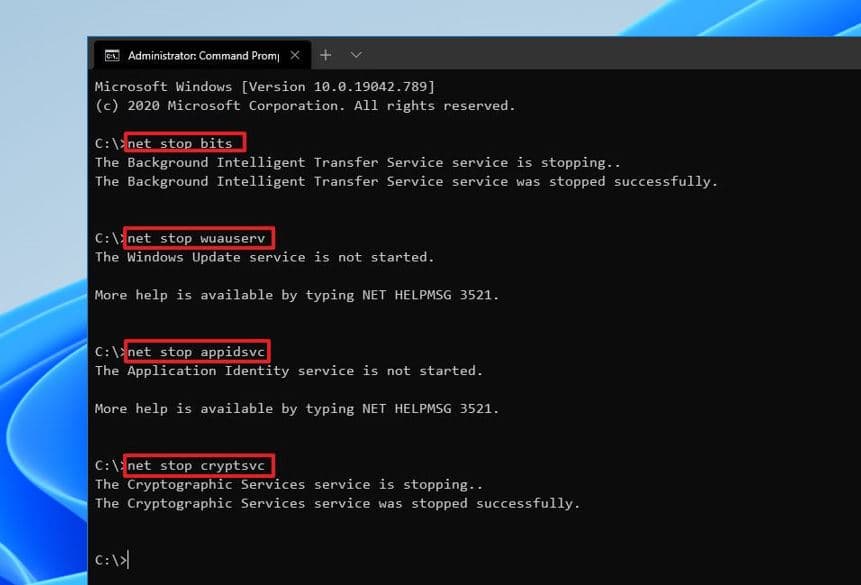Click 'The Application Identity service is not started' line
This screenshot has width=861, height=585.
click(288, 371)
